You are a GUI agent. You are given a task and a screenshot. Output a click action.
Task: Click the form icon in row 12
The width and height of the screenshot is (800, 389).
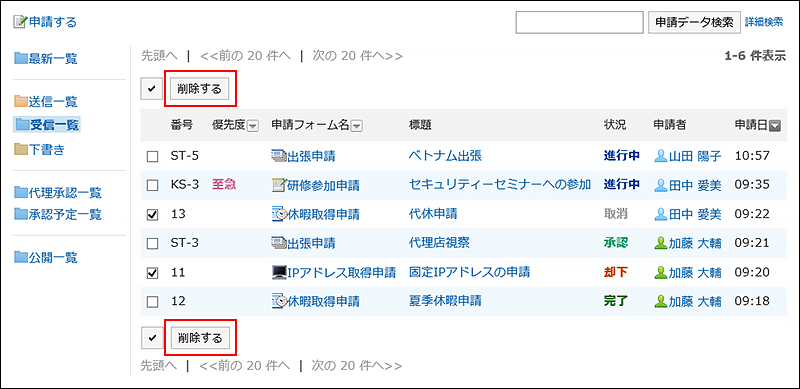[x=279, y=302]
